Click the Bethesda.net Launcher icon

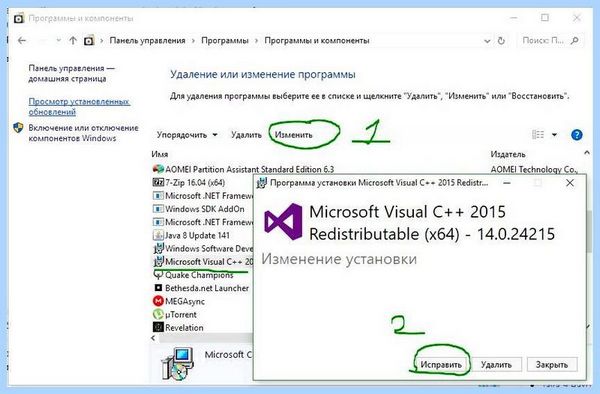158,288
